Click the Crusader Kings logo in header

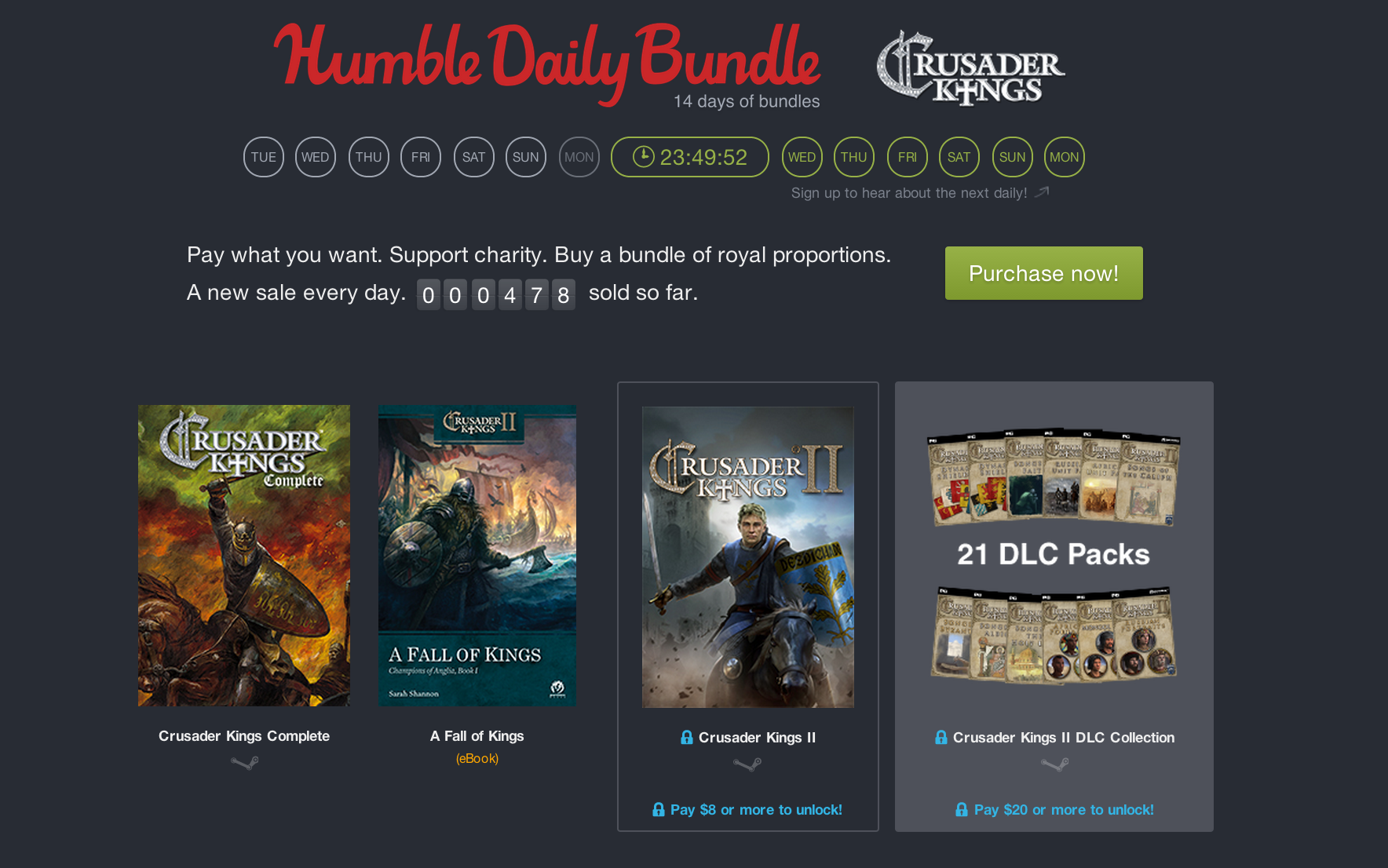coord(970,67)
